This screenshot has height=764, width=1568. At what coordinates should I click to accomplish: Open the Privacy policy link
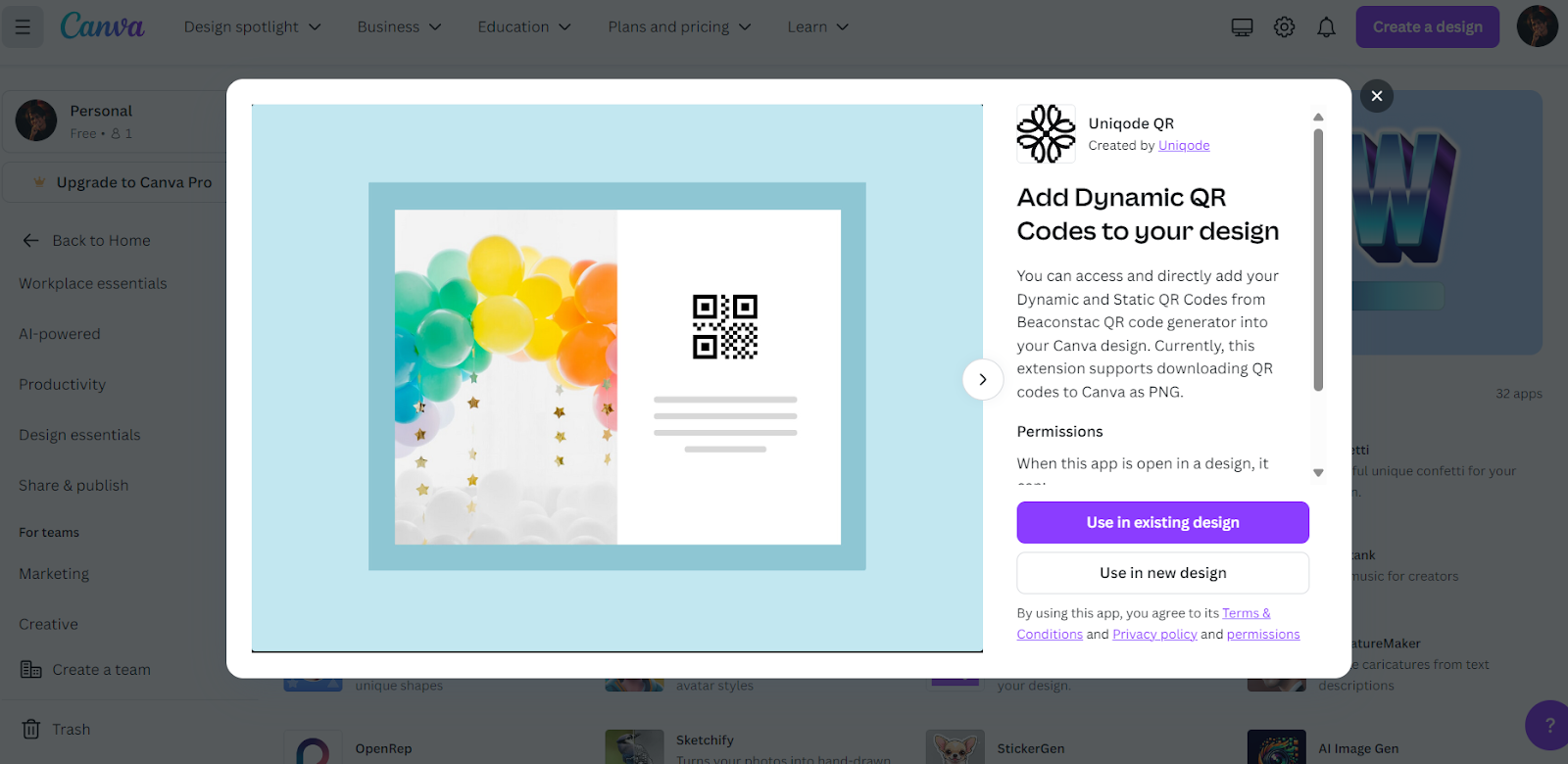[1154, 634]
